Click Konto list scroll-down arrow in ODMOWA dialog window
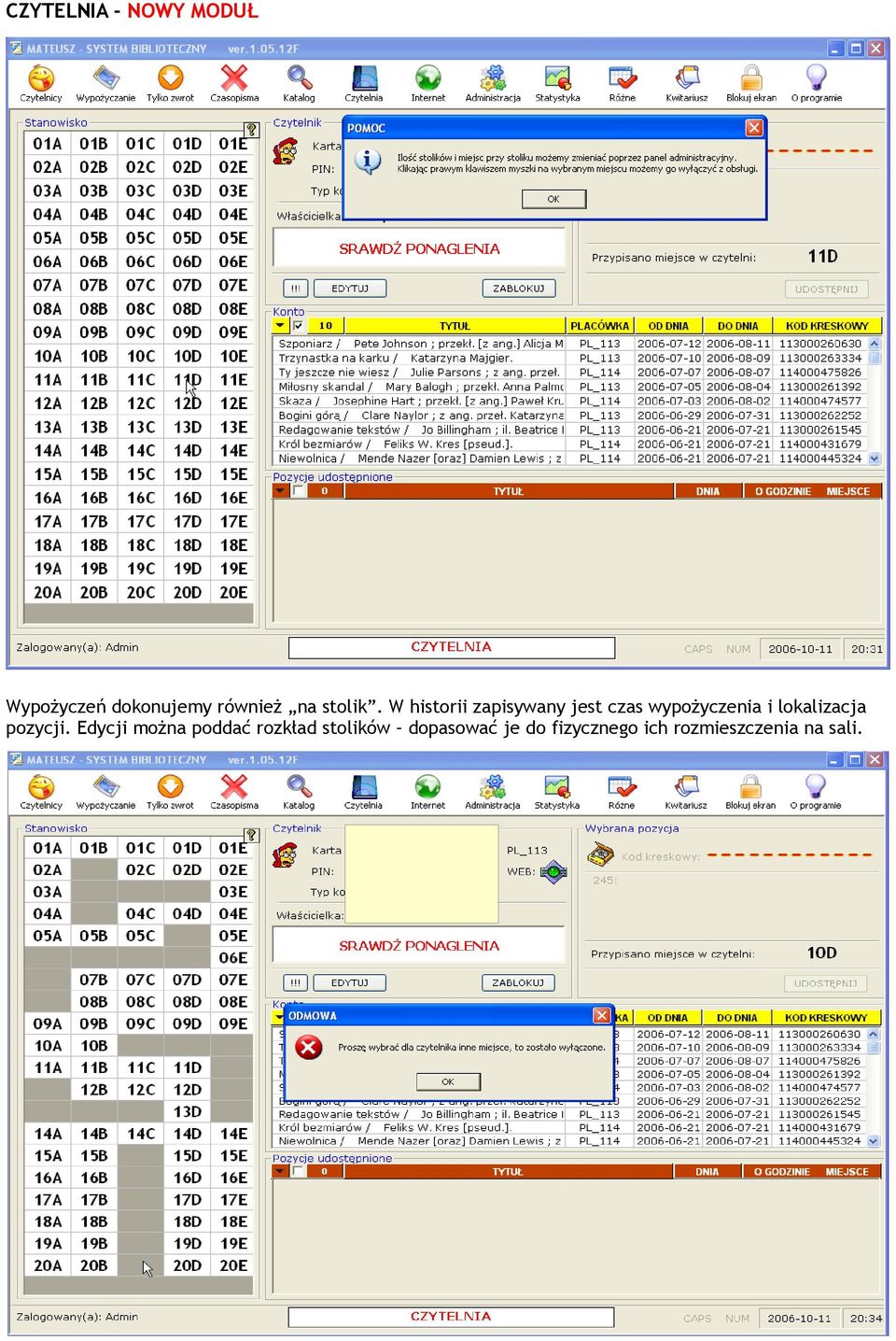This screenshot has width=896, height=1341. tap(874, 1140)
